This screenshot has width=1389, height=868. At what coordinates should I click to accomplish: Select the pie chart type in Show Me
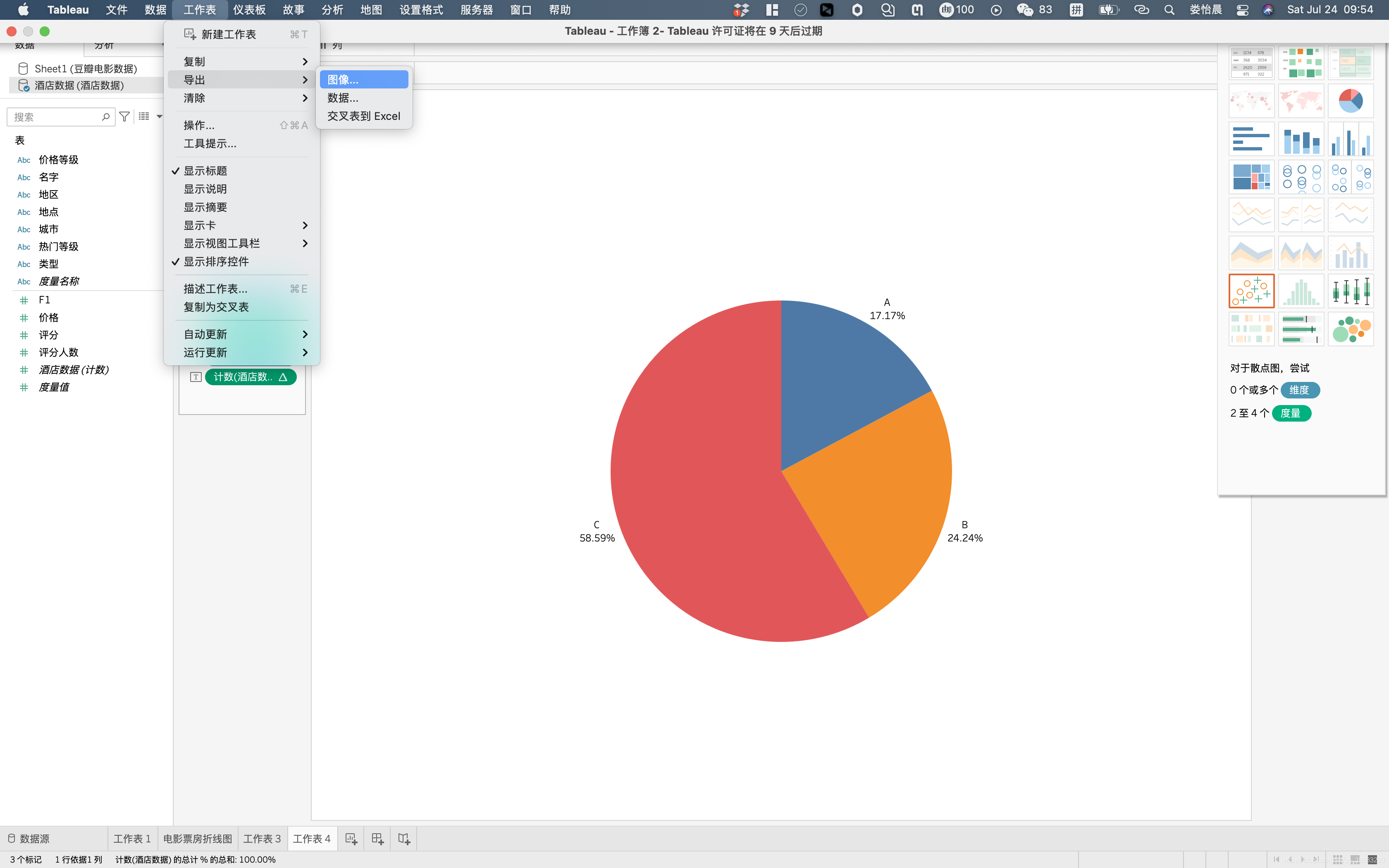click(x=1350, y=101)
